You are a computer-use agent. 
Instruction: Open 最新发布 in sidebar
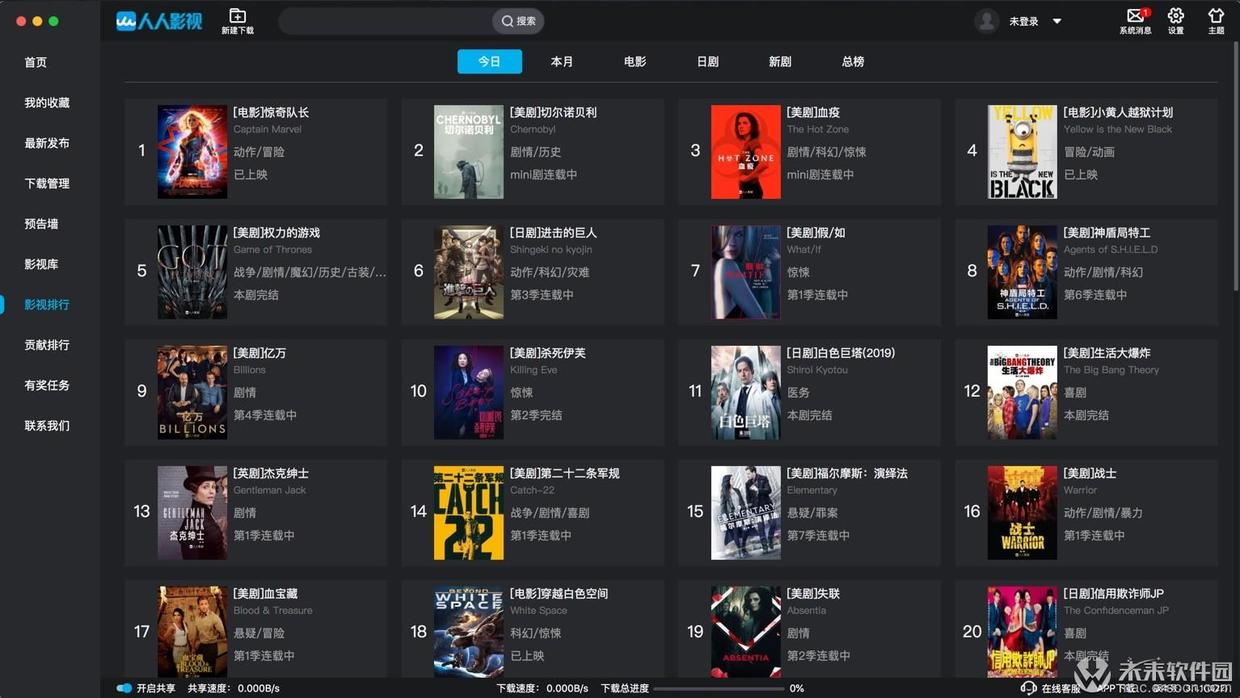click(47, 143)
